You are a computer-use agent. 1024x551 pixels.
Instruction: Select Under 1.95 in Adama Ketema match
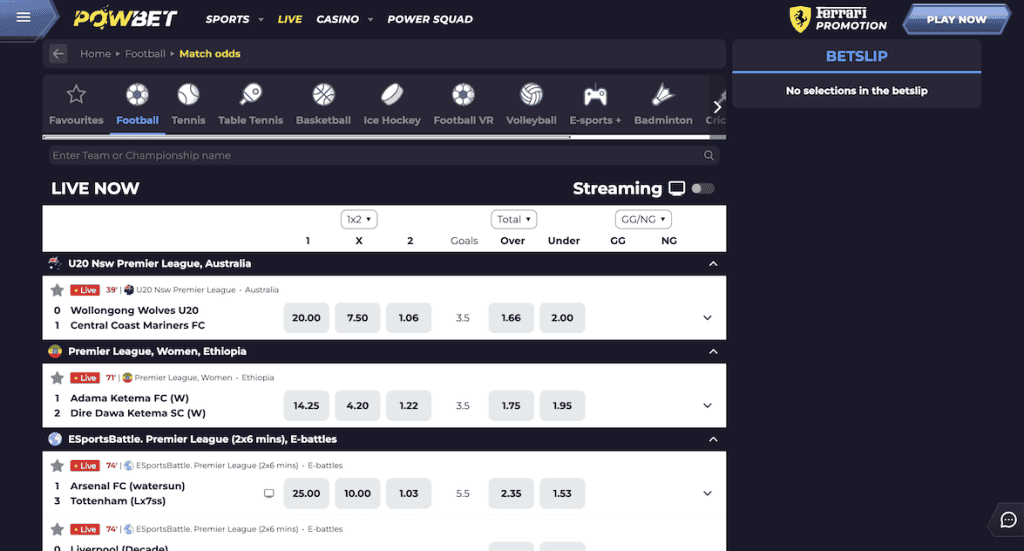[562, 405]
